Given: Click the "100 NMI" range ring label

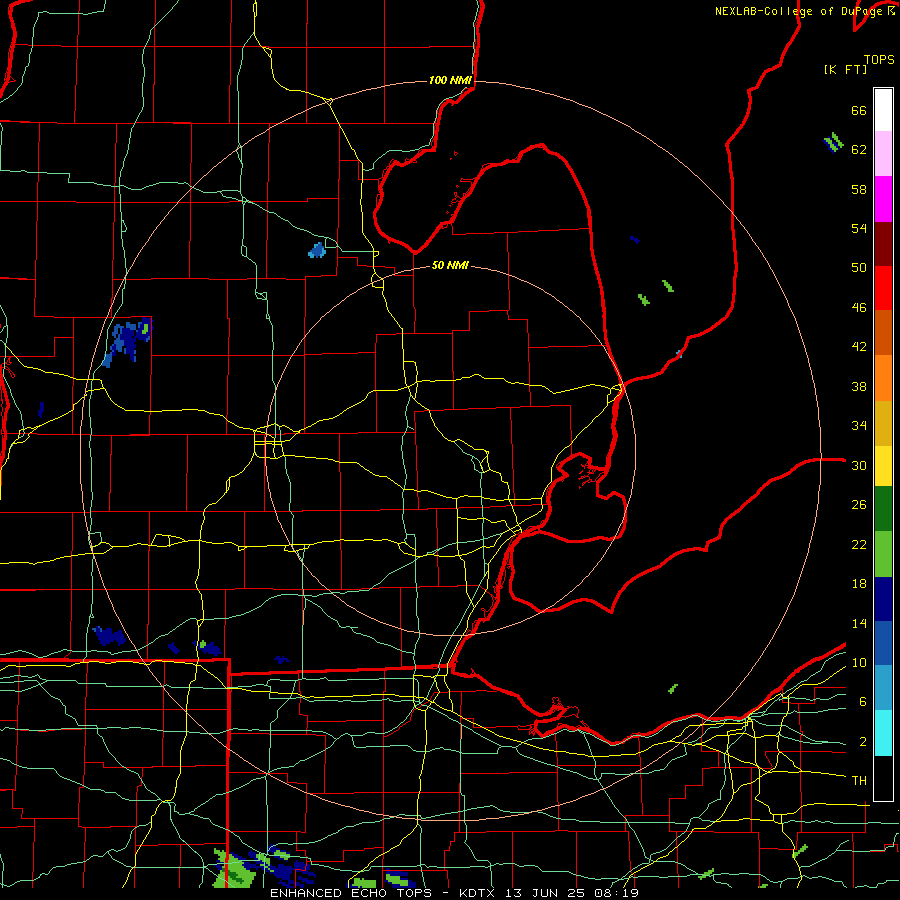Looking at the screenshot, I should coord(450,80).
